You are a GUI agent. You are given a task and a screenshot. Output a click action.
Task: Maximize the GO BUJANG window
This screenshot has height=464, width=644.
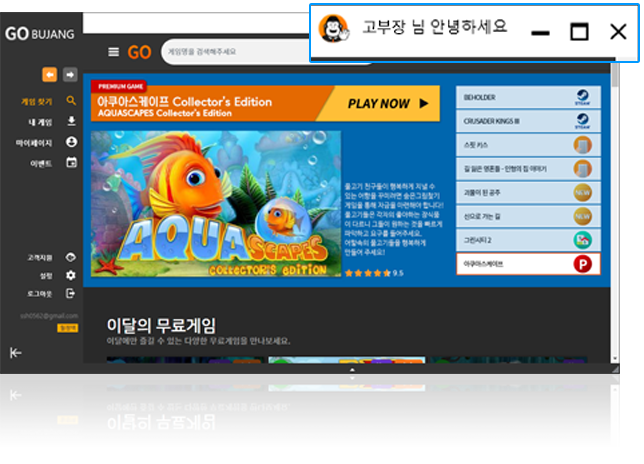[579, 32]
